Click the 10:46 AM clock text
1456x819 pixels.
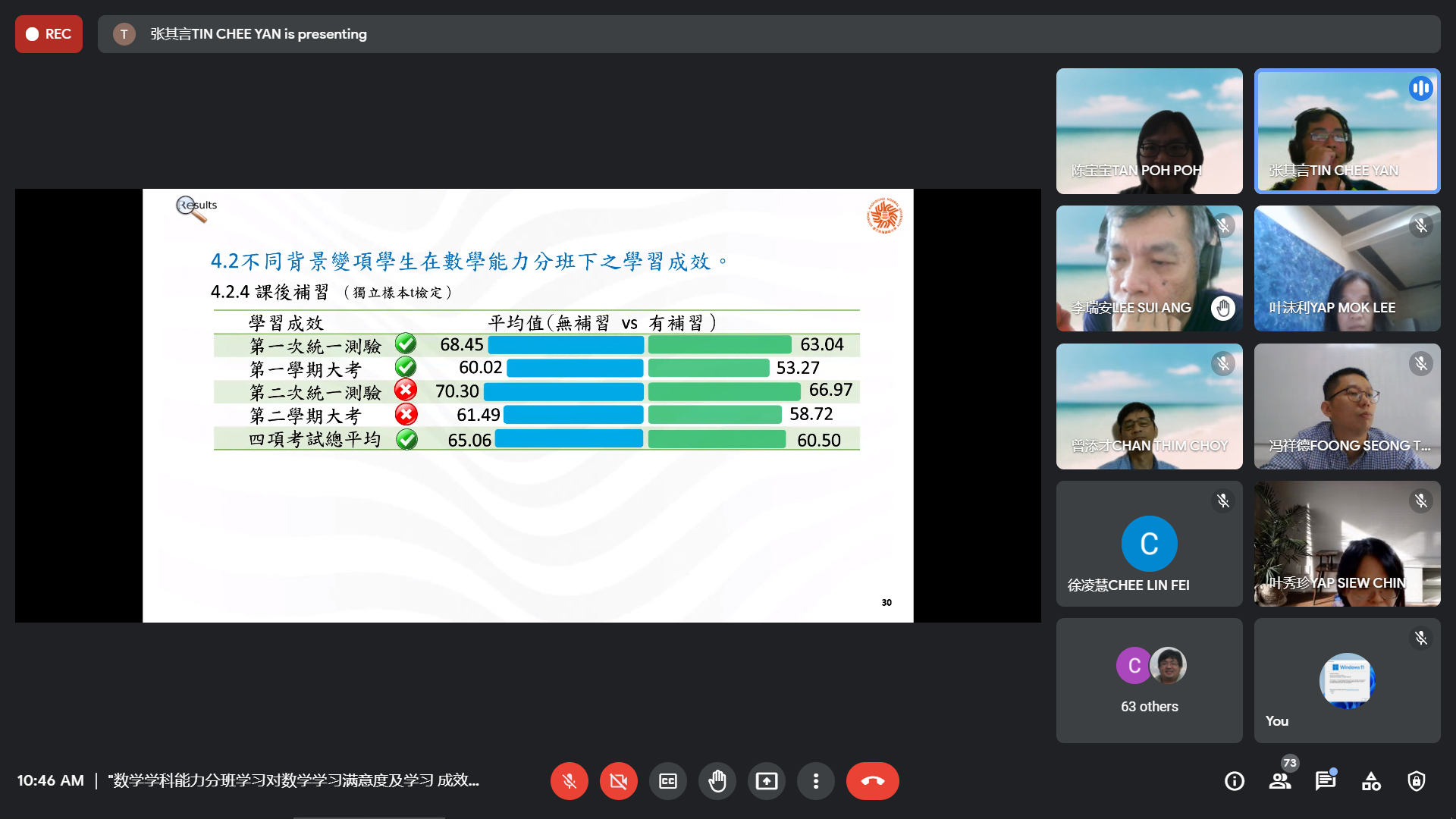(50, 780)
